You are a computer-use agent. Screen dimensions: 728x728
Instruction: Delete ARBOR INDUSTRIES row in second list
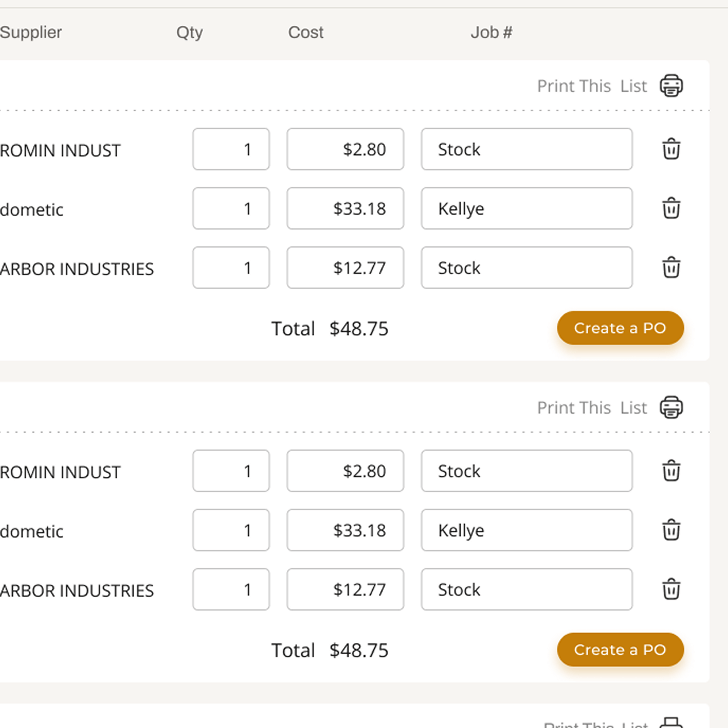pyautogui.click(x=671, y=590)
